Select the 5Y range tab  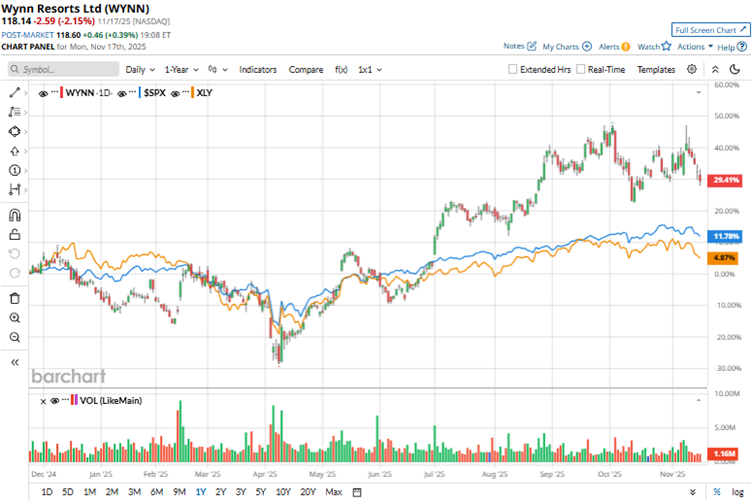260,492
